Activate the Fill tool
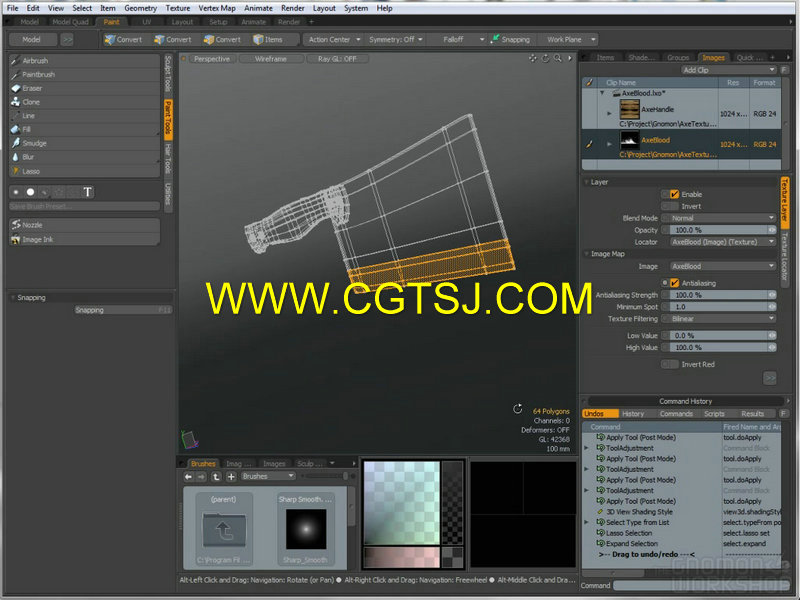 [84, 130]
